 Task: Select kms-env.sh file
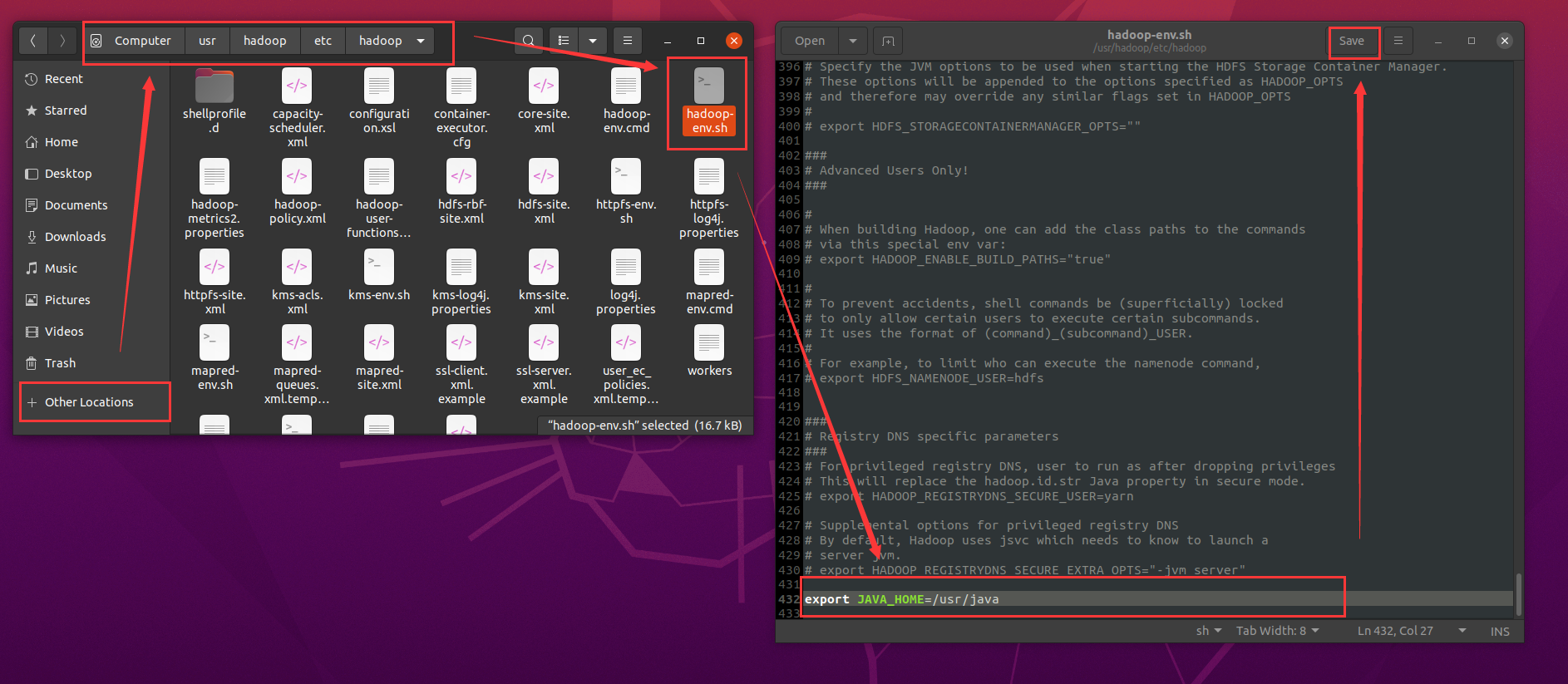379,276
